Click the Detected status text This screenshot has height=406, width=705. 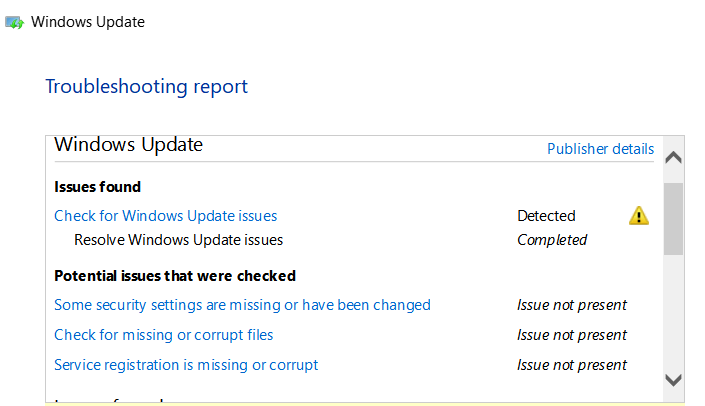pyautogui.click(x=546, y=215)
